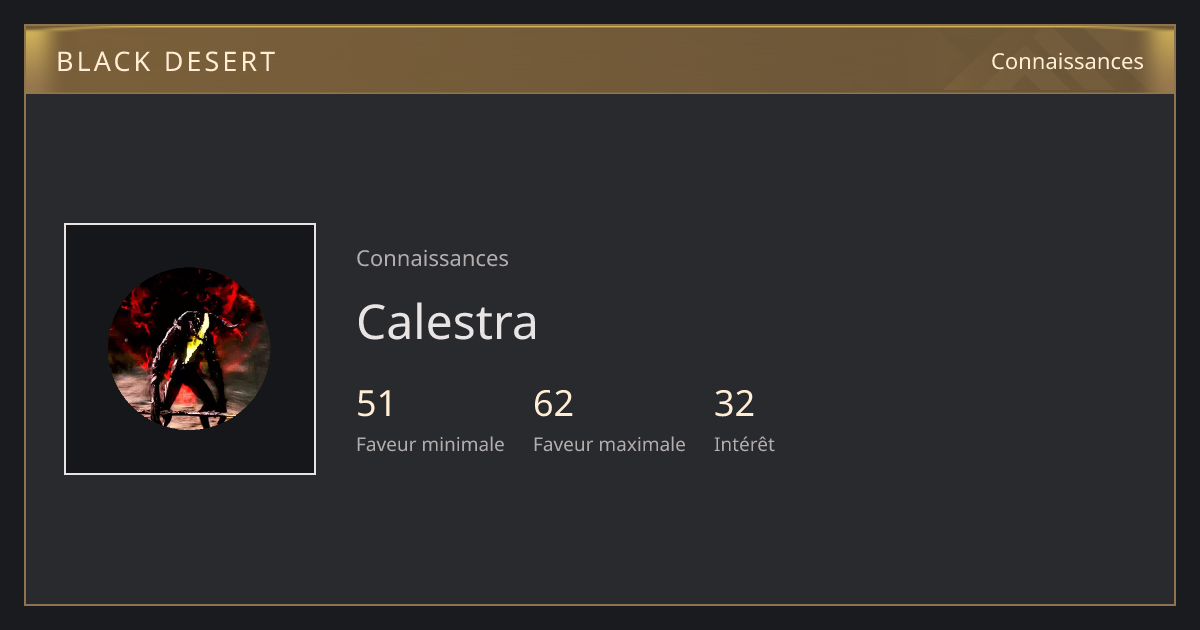Viewport: 1200px width, 630px height.
Task: Click the Faveur maximale label
Action: [x=609, y=444]
